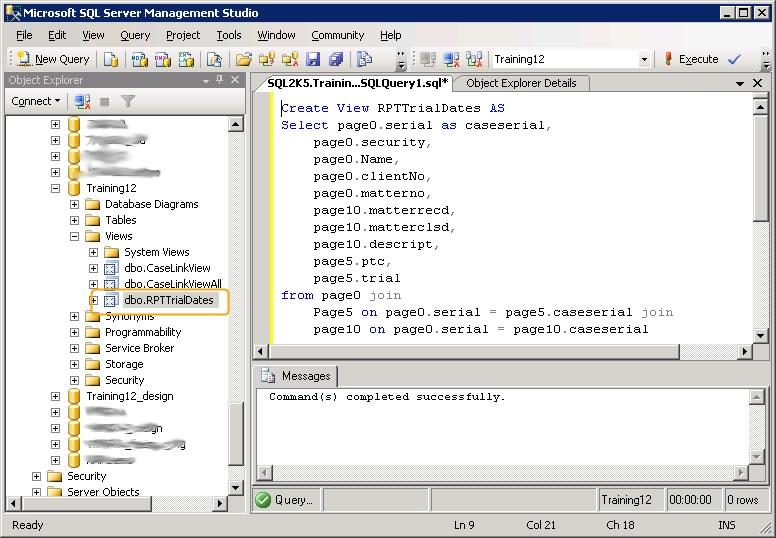Expand the dbo.CaseLinkView node

click(94, 268)
